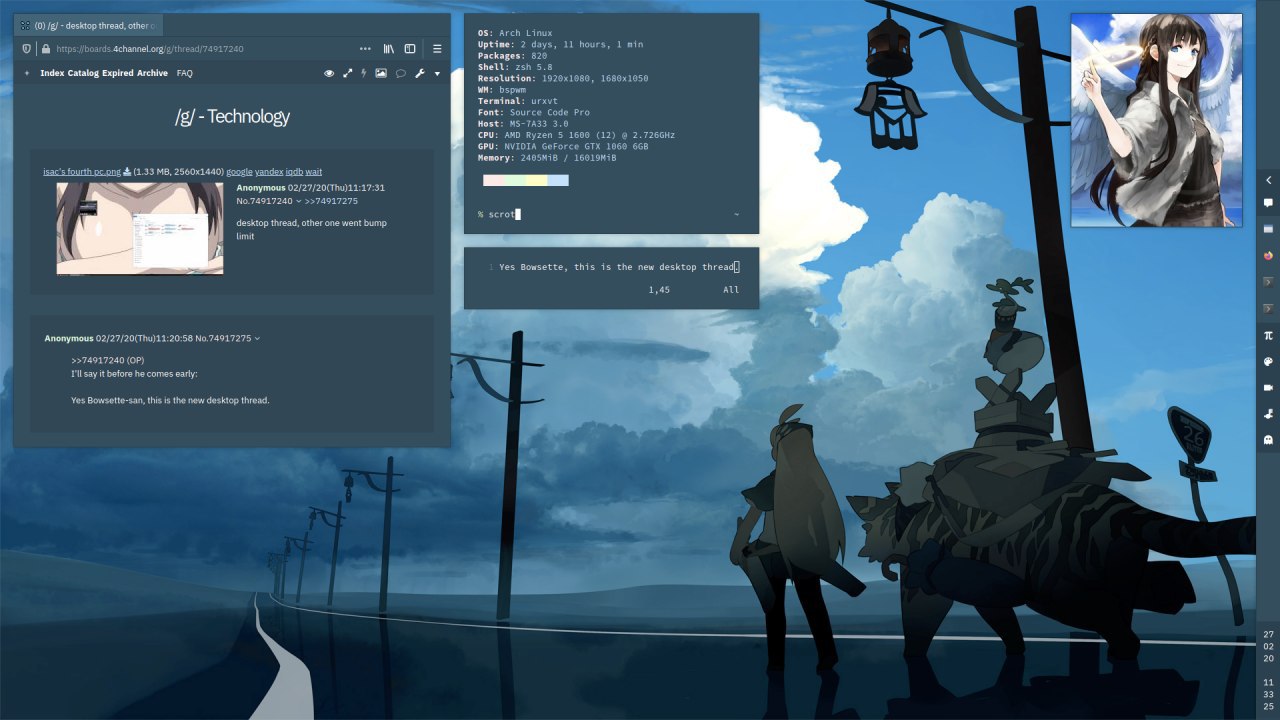
Task: Click the vim line 'Yes Bowsette' text
Action: (x=618, y=267)
